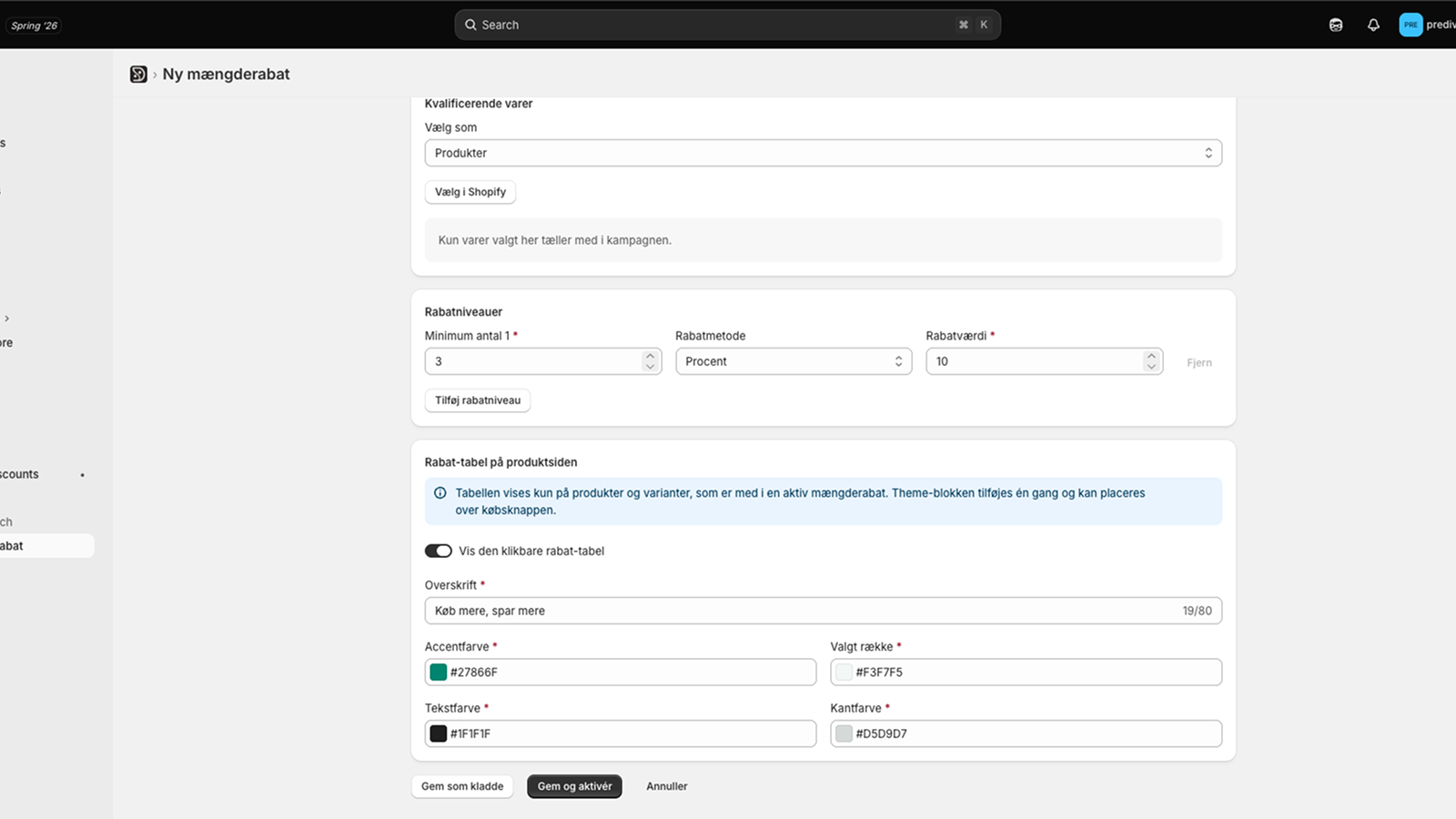The width and height of the screenshot is (1456, 819).
Task: Click the Tekstfarve hex field #1F1F1F
Action: (621, 733)
